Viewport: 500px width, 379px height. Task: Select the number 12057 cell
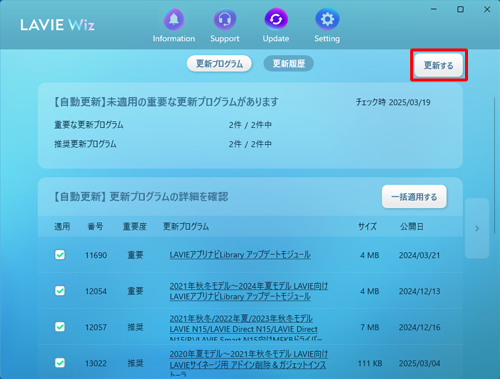96,327
